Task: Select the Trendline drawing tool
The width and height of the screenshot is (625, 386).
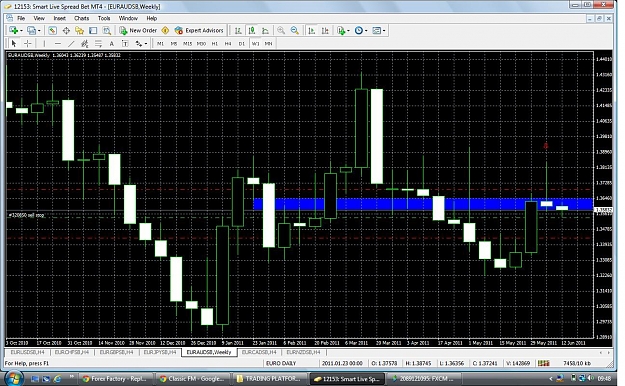Action: pyautogui.click(x=71, y=43)
